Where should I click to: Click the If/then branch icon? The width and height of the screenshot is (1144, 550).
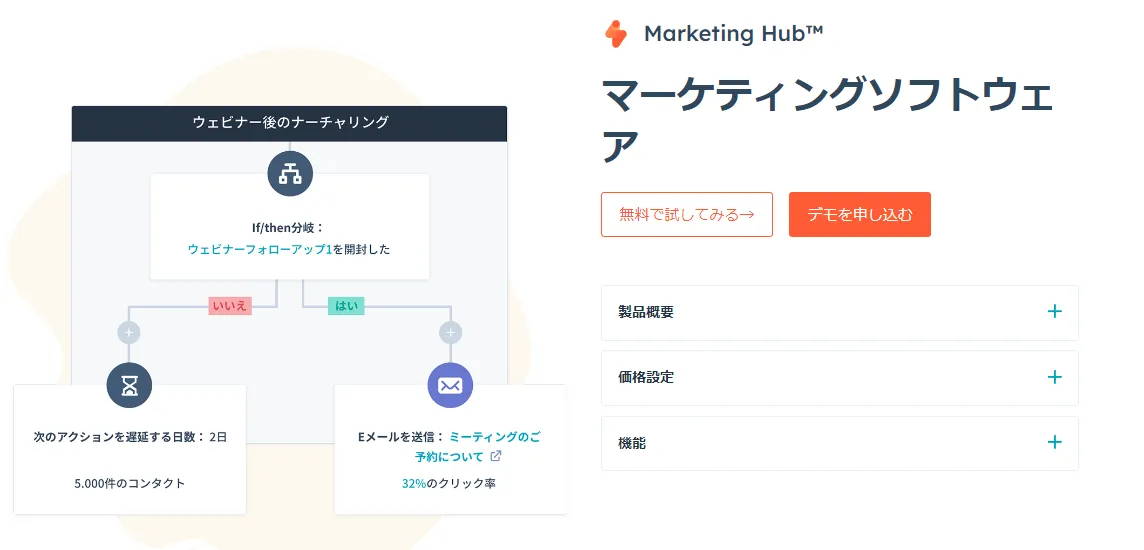290,174
